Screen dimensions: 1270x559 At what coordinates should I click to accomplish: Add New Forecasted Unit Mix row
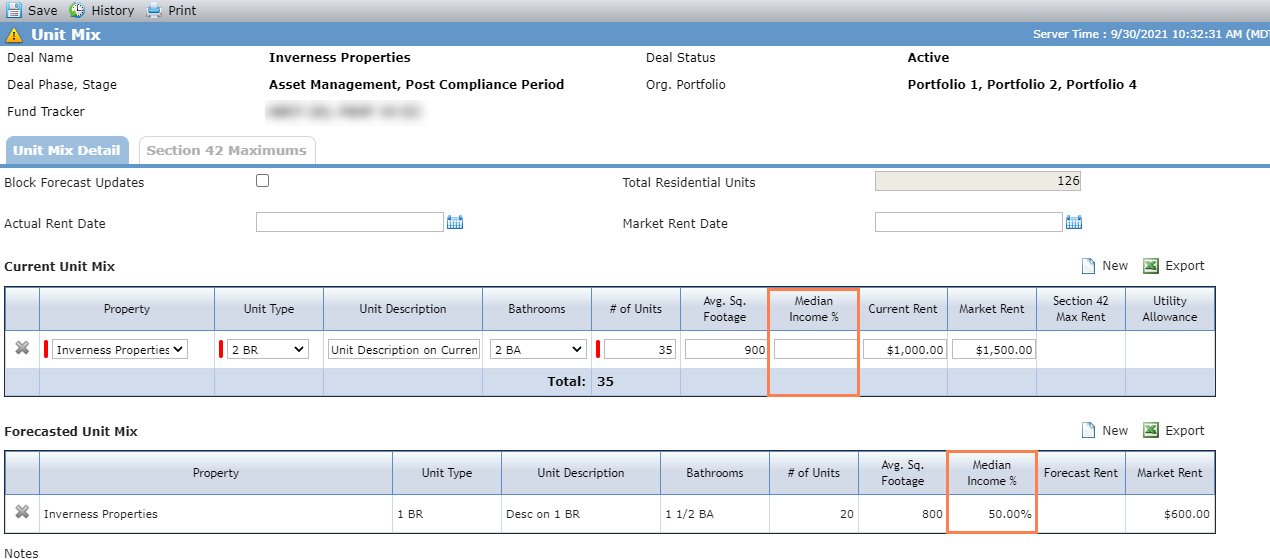coord(1104,431)
